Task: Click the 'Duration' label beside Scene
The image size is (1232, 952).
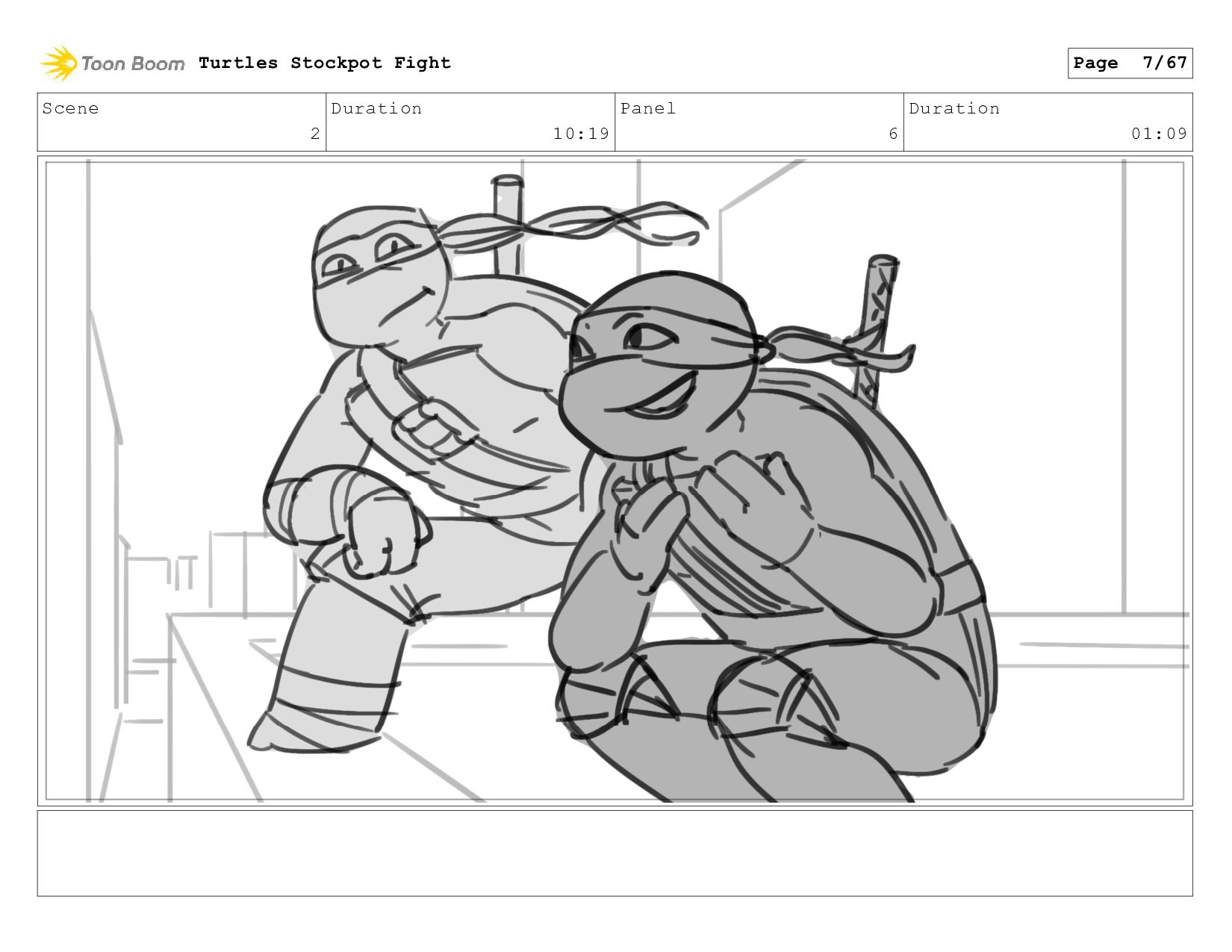Action: 376,108
